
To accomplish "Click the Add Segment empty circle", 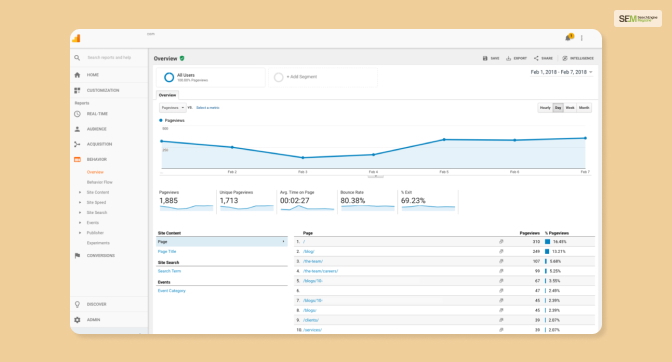I will point(279,77).
